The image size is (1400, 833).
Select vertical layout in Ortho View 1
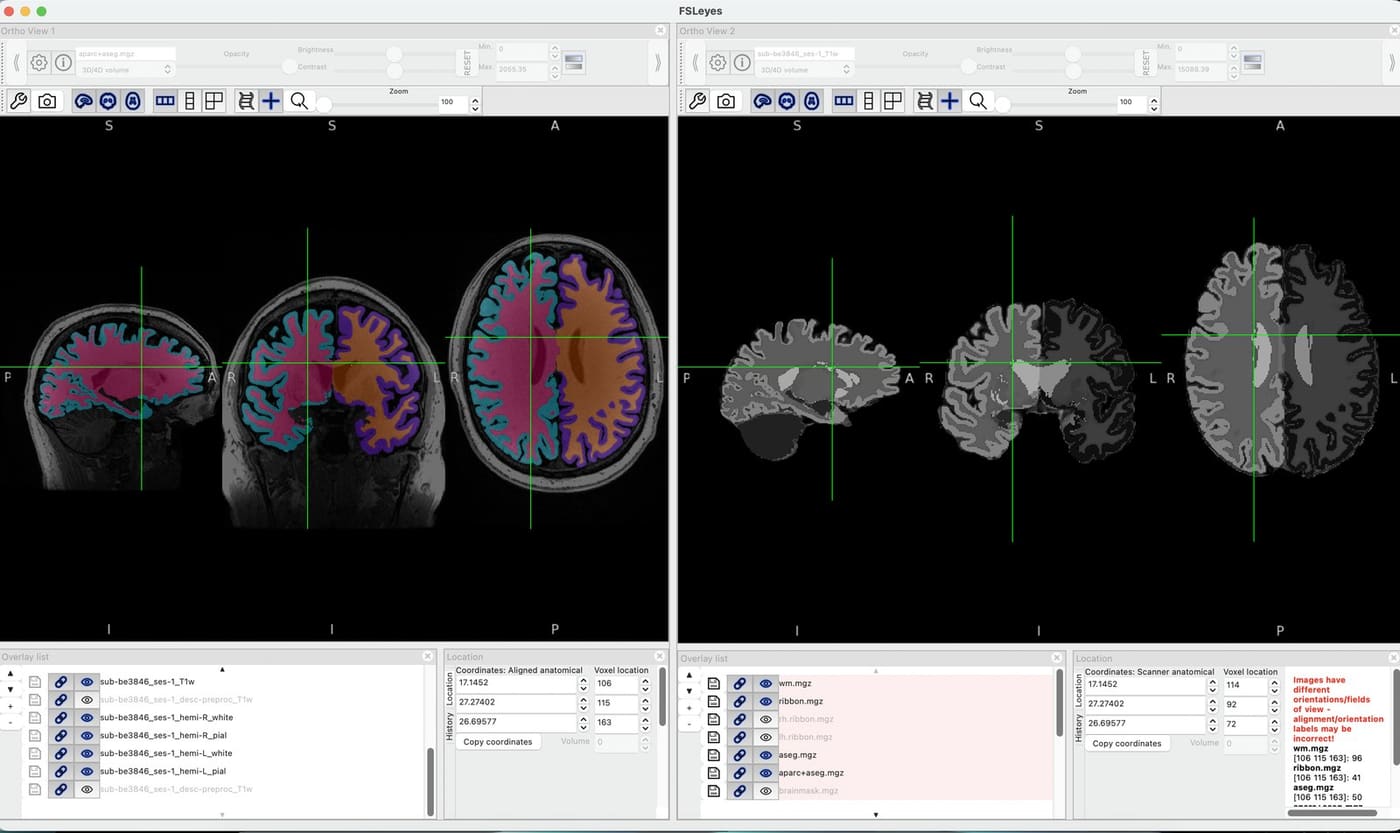(x=189, y=101)
